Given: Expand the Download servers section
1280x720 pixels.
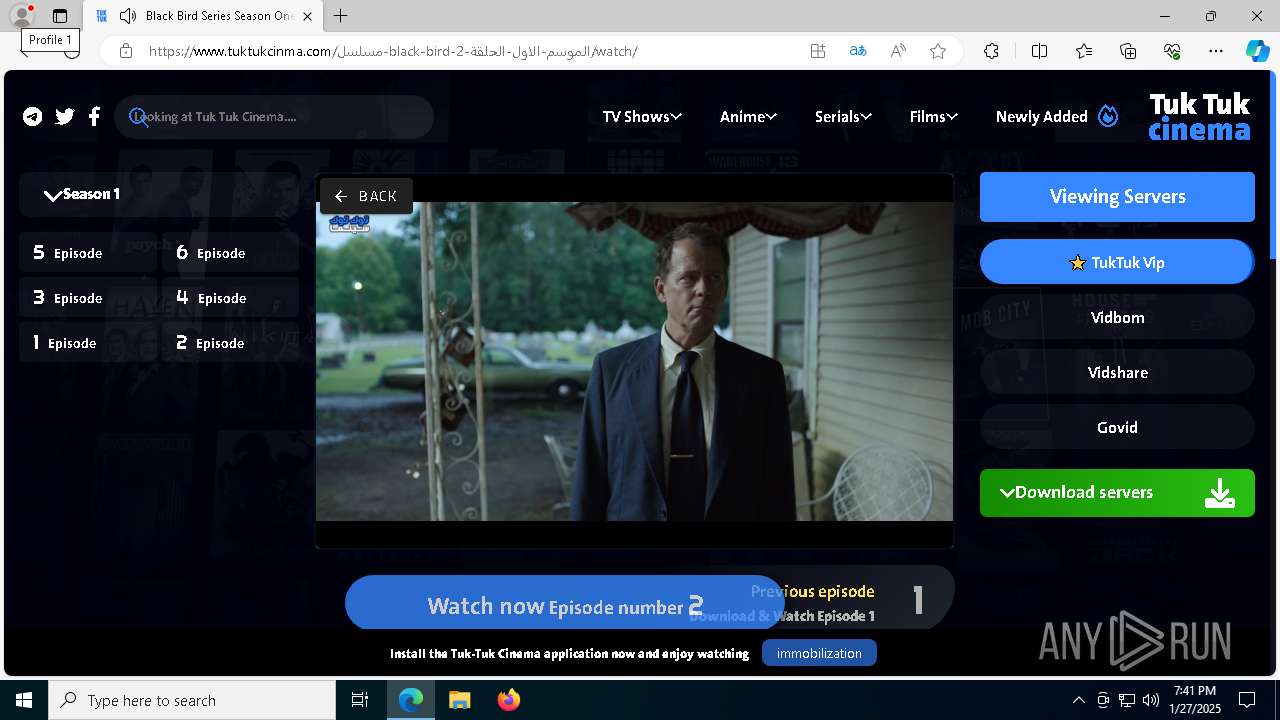Looking at the screenshot, I should coord(1117,493).
